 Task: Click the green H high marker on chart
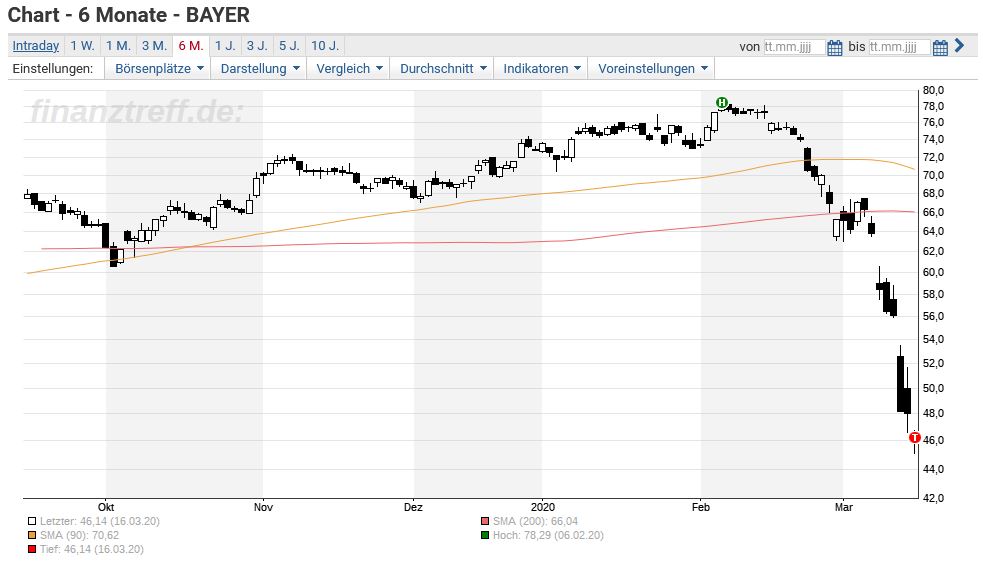tap(722, 102)
